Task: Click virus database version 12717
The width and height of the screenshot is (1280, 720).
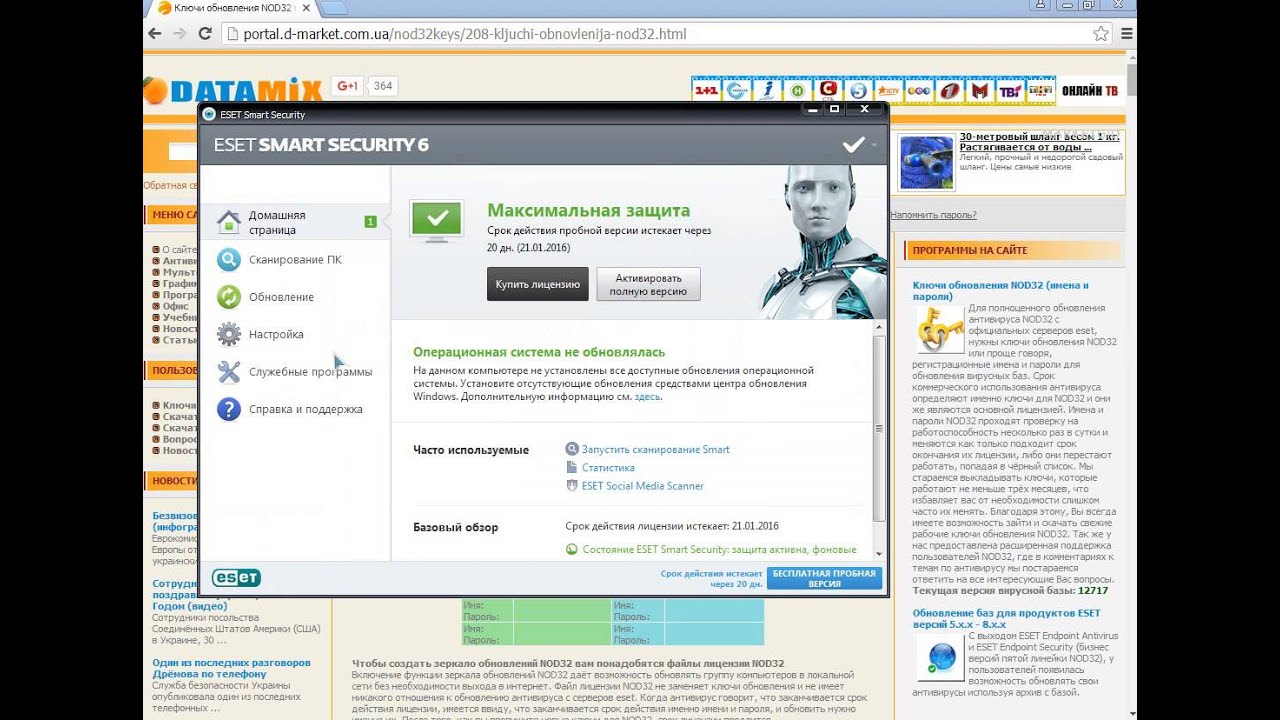Action: [x=1093, y=591]
